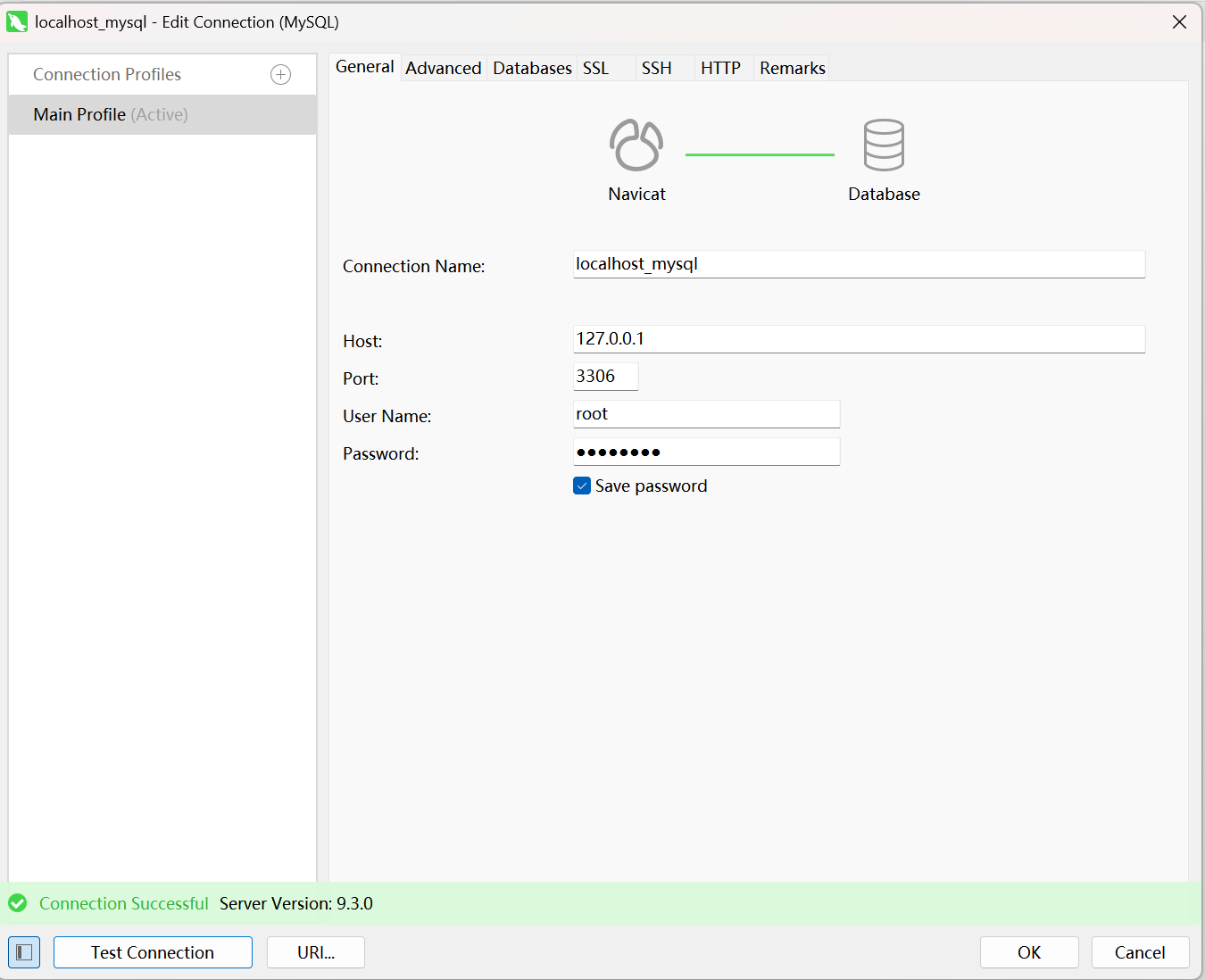Viewport: 1205px width, 980px height.
Task: Click the Host field showing 127.0.0.1
Action: pos(859,339)
